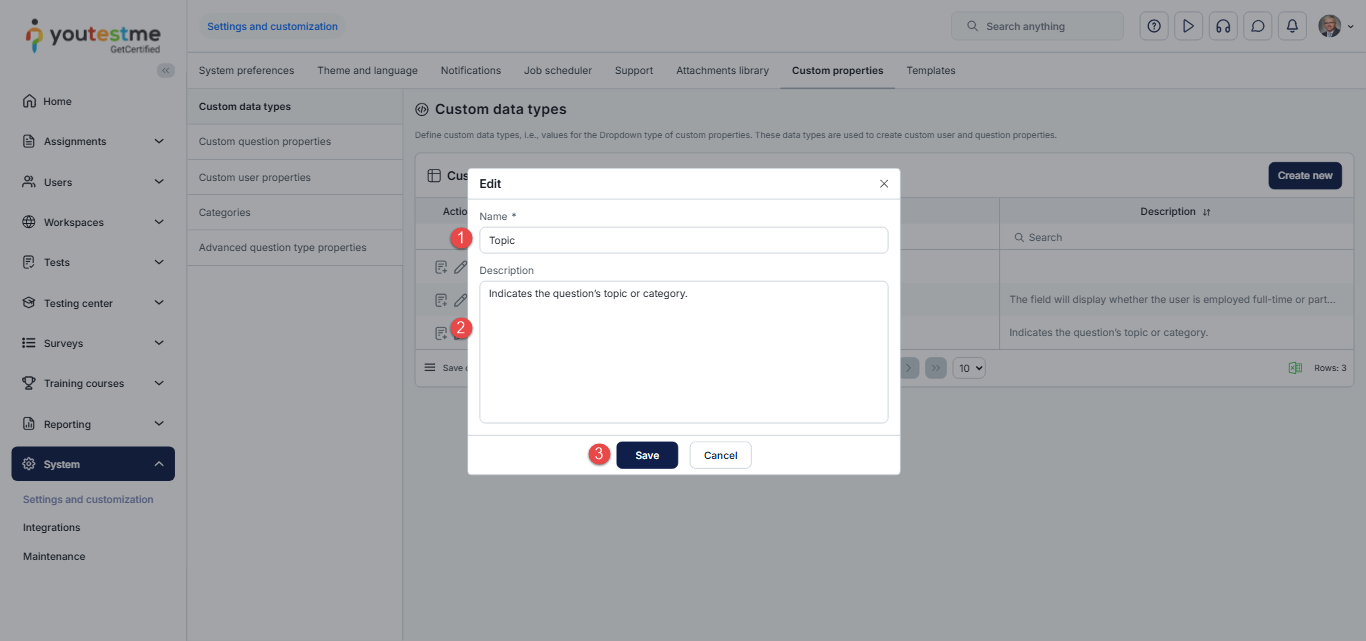Viewport: 1366px width, 641px height.
Task: Open the Integrations sidebar link
Action: pos(51,527)
